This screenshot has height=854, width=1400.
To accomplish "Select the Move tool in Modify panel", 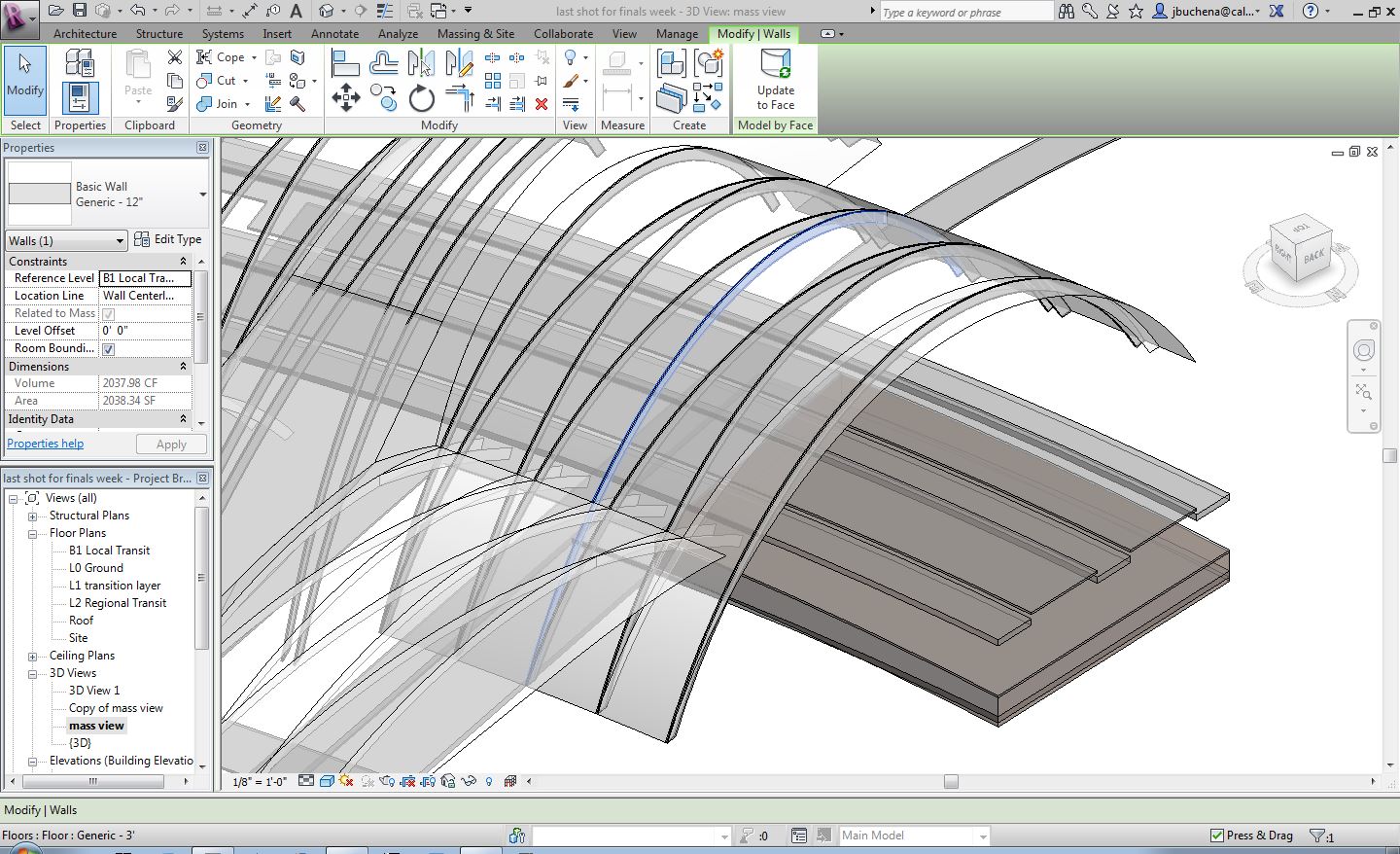I will [x=346, y=97].
